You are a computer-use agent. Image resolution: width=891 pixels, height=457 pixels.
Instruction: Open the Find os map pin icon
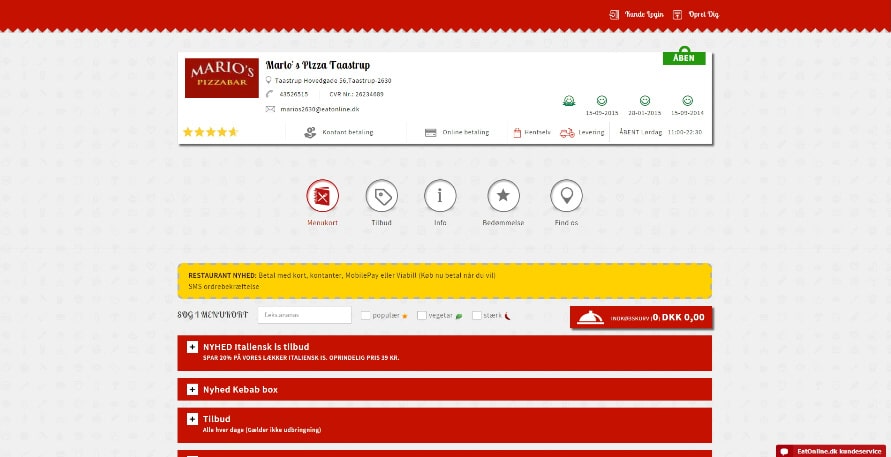point(566,196)
